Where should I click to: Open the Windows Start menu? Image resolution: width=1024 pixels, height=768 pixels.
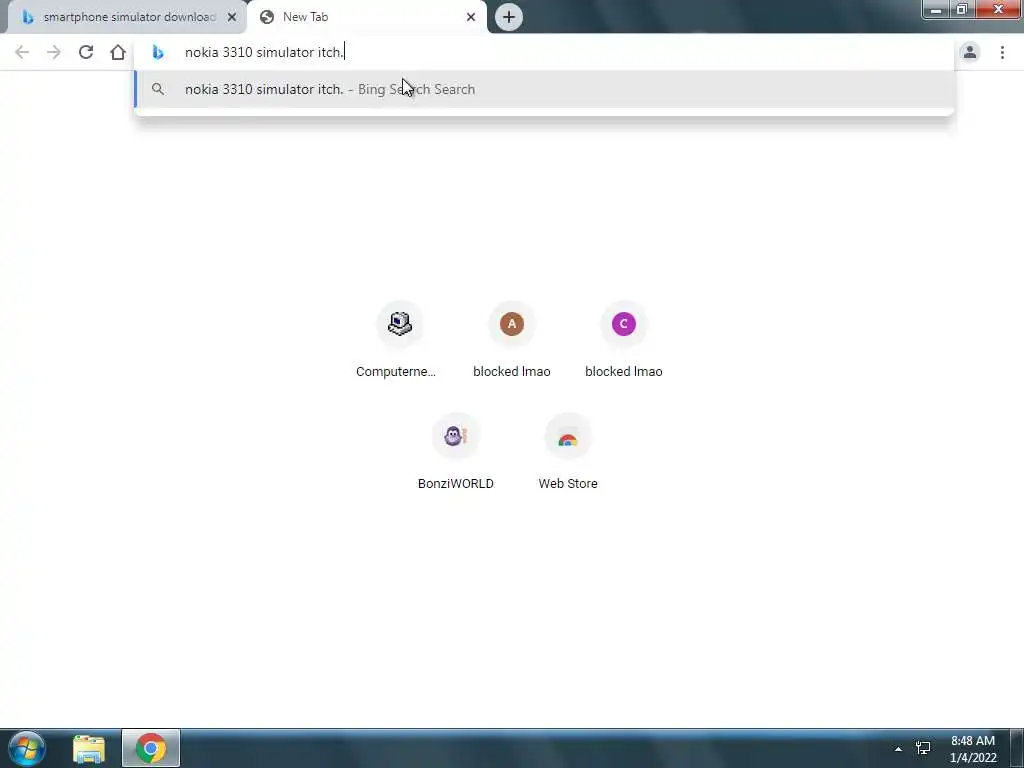[27, 748]
